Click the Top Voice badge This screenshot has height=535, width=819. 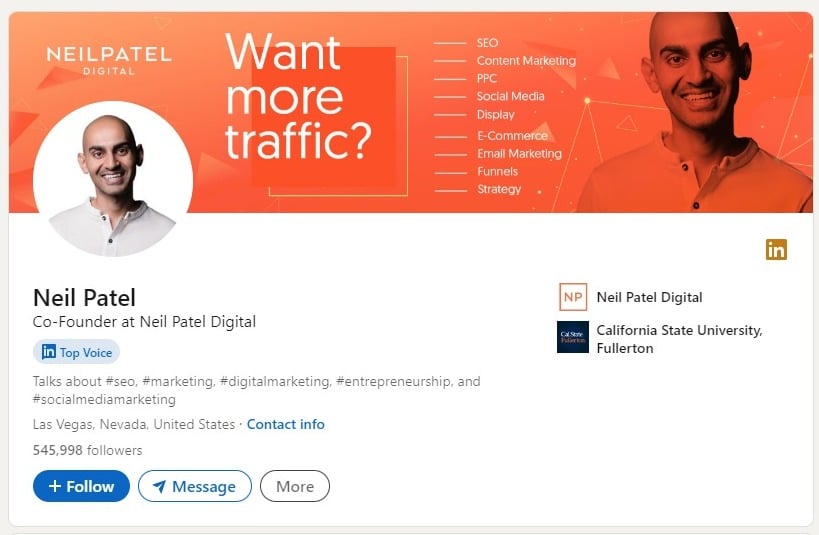point(76,352)
